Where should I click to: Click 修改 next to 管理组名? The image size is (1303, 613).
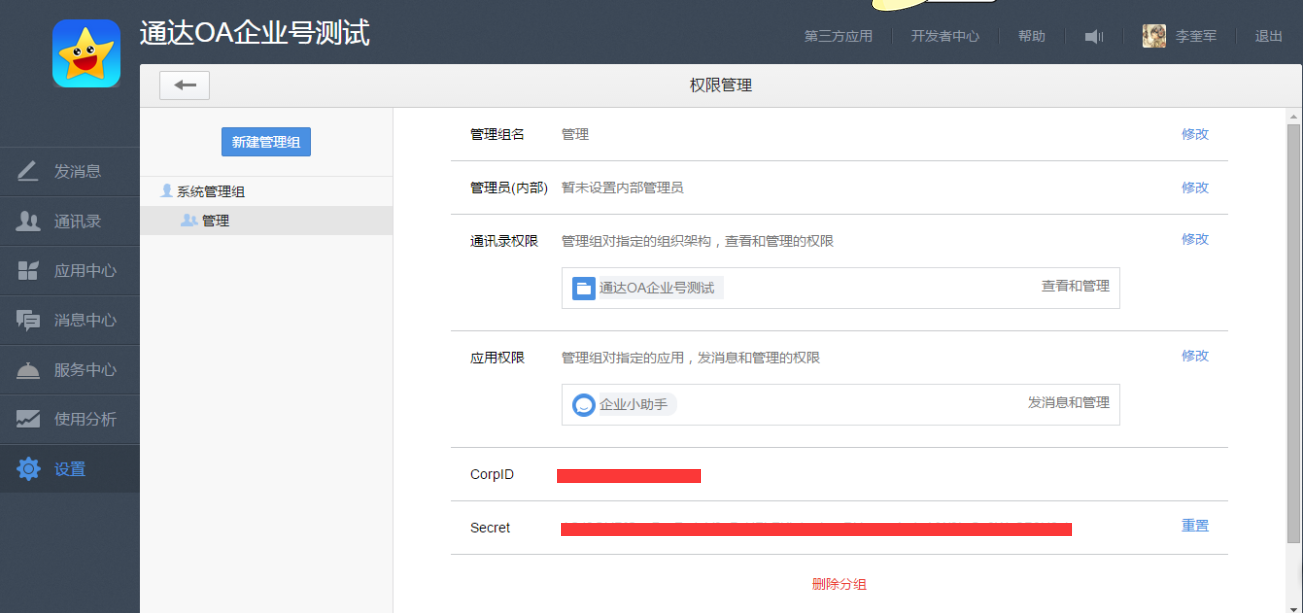click(x=1195, y=134)
